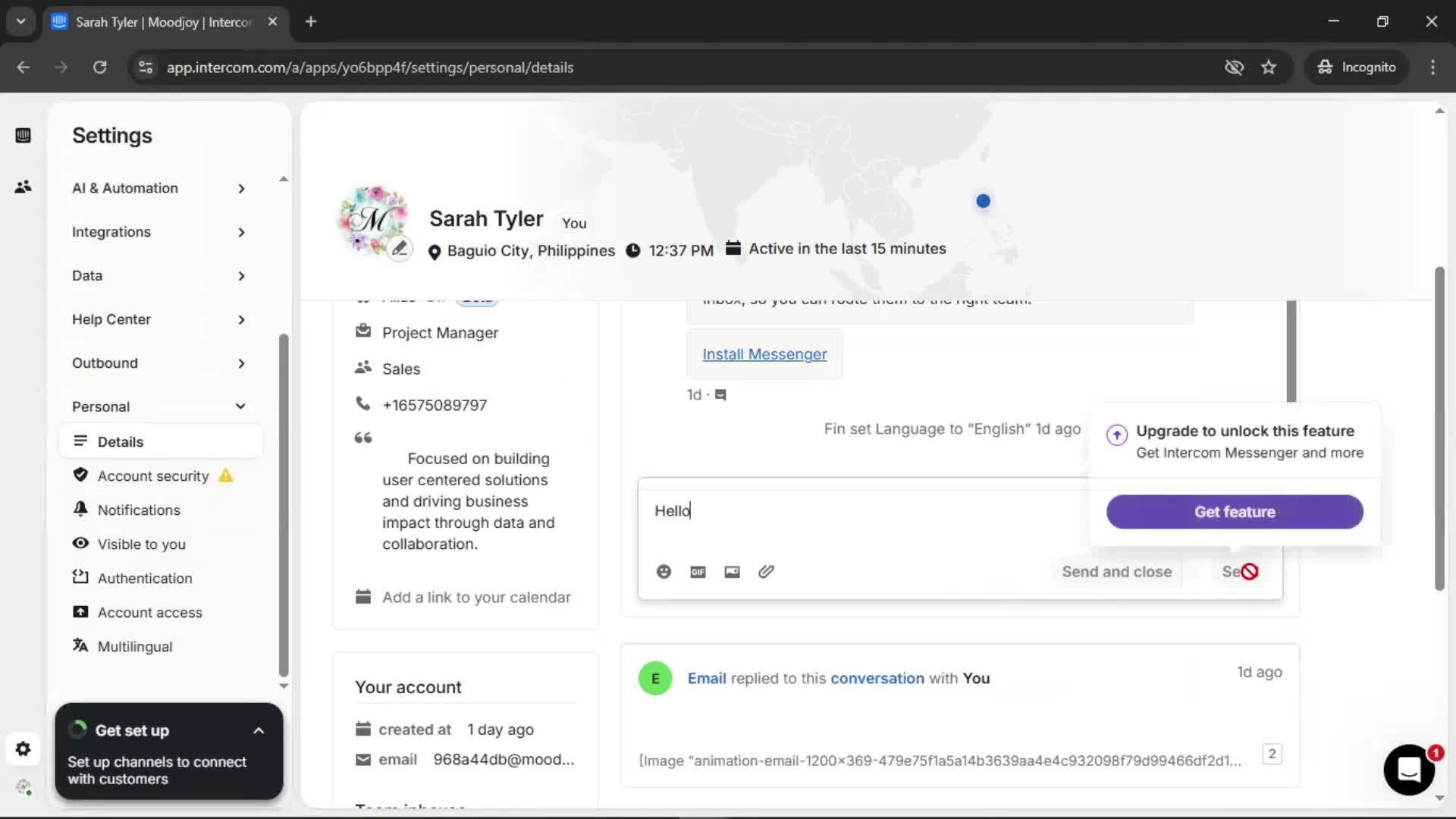Image resolution: width=1456 pixels, height=819 pixels.
Task: Click the note icon next to 1d
Action: coord(720,395)
